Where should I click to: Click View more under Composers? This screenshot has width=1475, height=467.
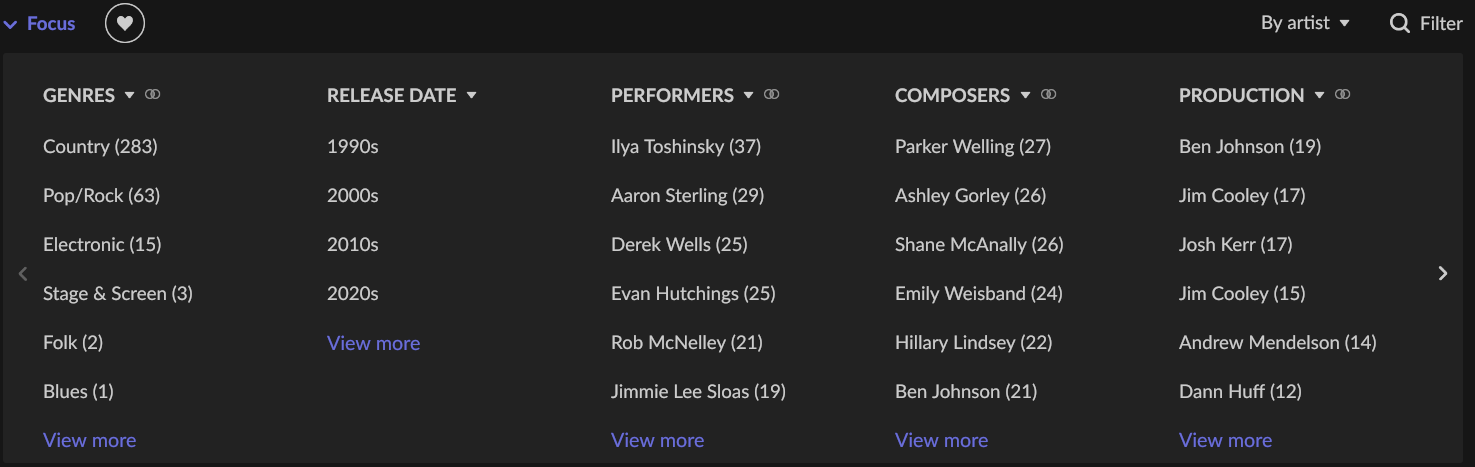tap(941, 440)
